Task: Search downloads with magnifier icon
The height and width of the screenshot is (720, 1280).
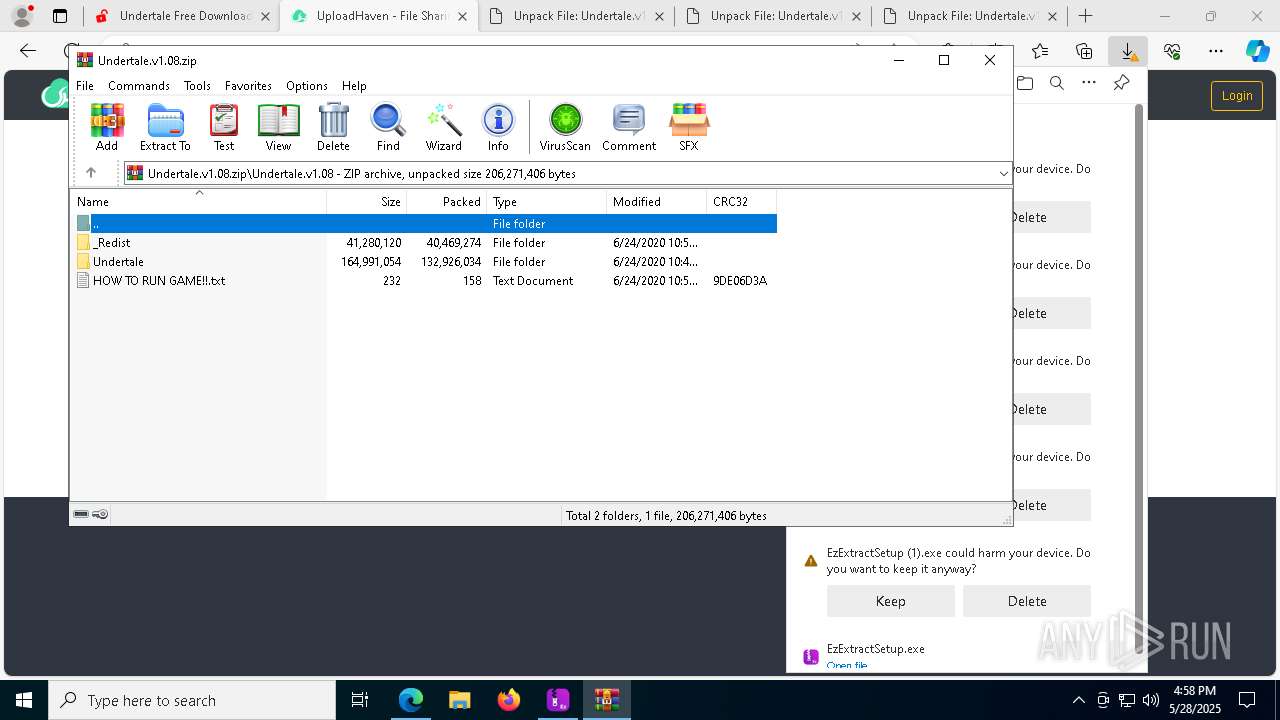Action: coord(1057,83)
